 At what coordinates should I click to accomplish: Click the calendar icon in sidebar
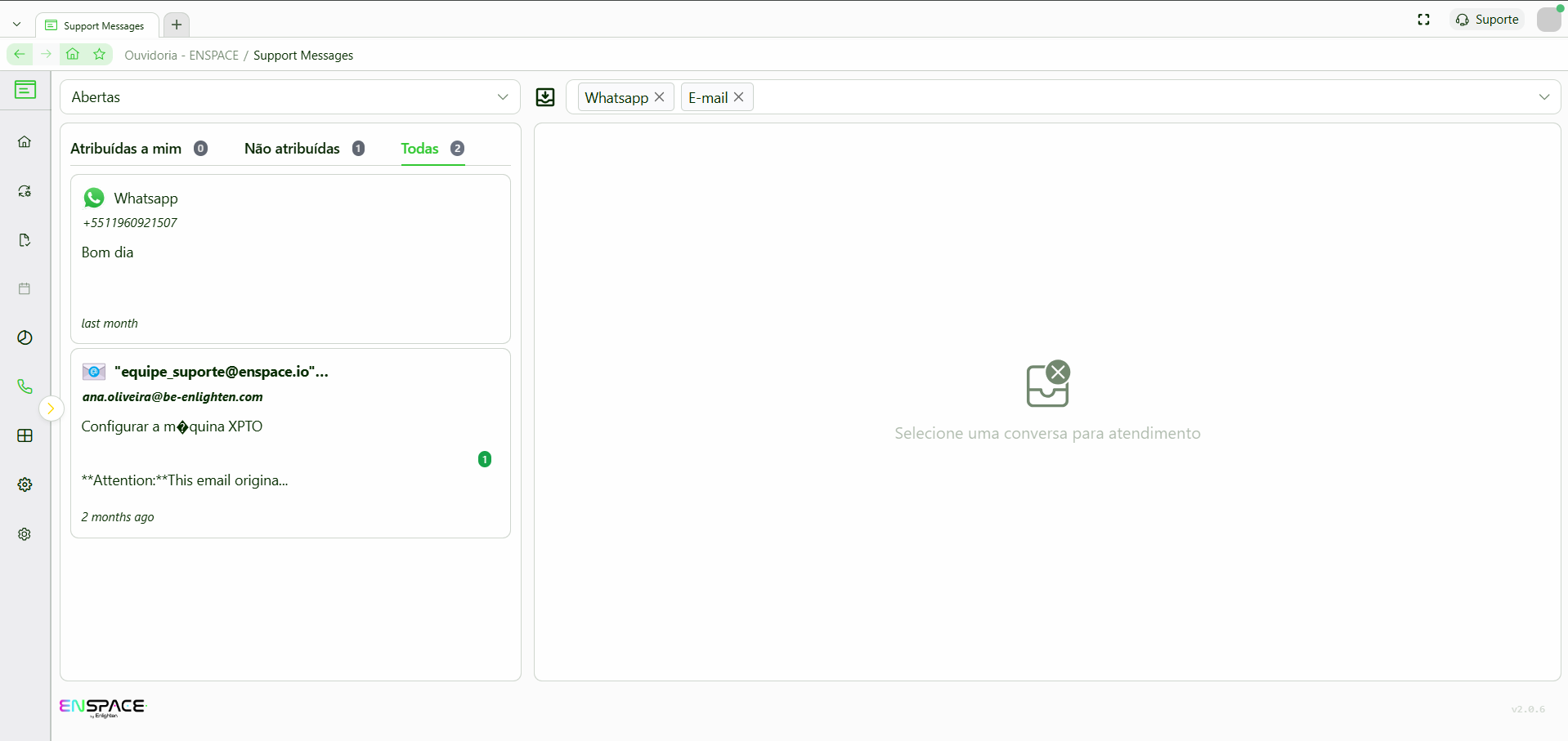click(25, 288)
